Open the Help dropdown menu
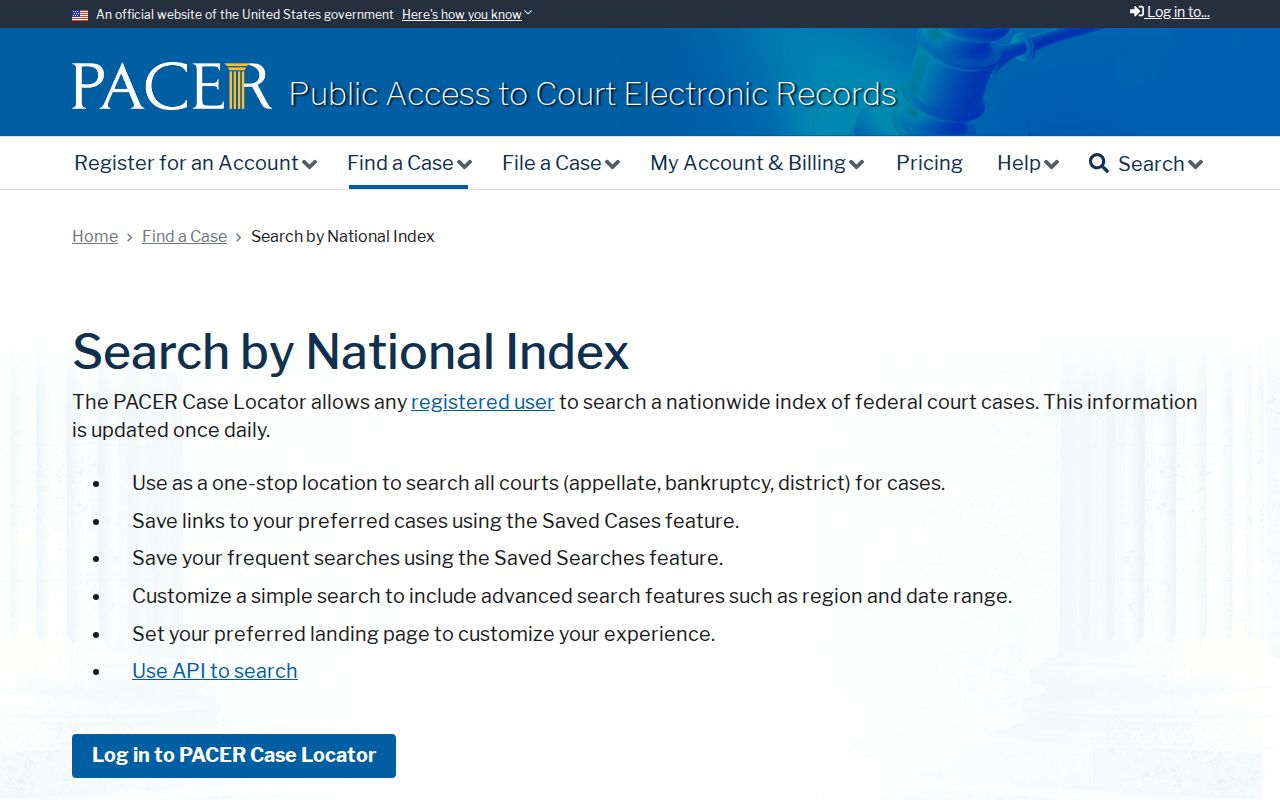 1028,163
